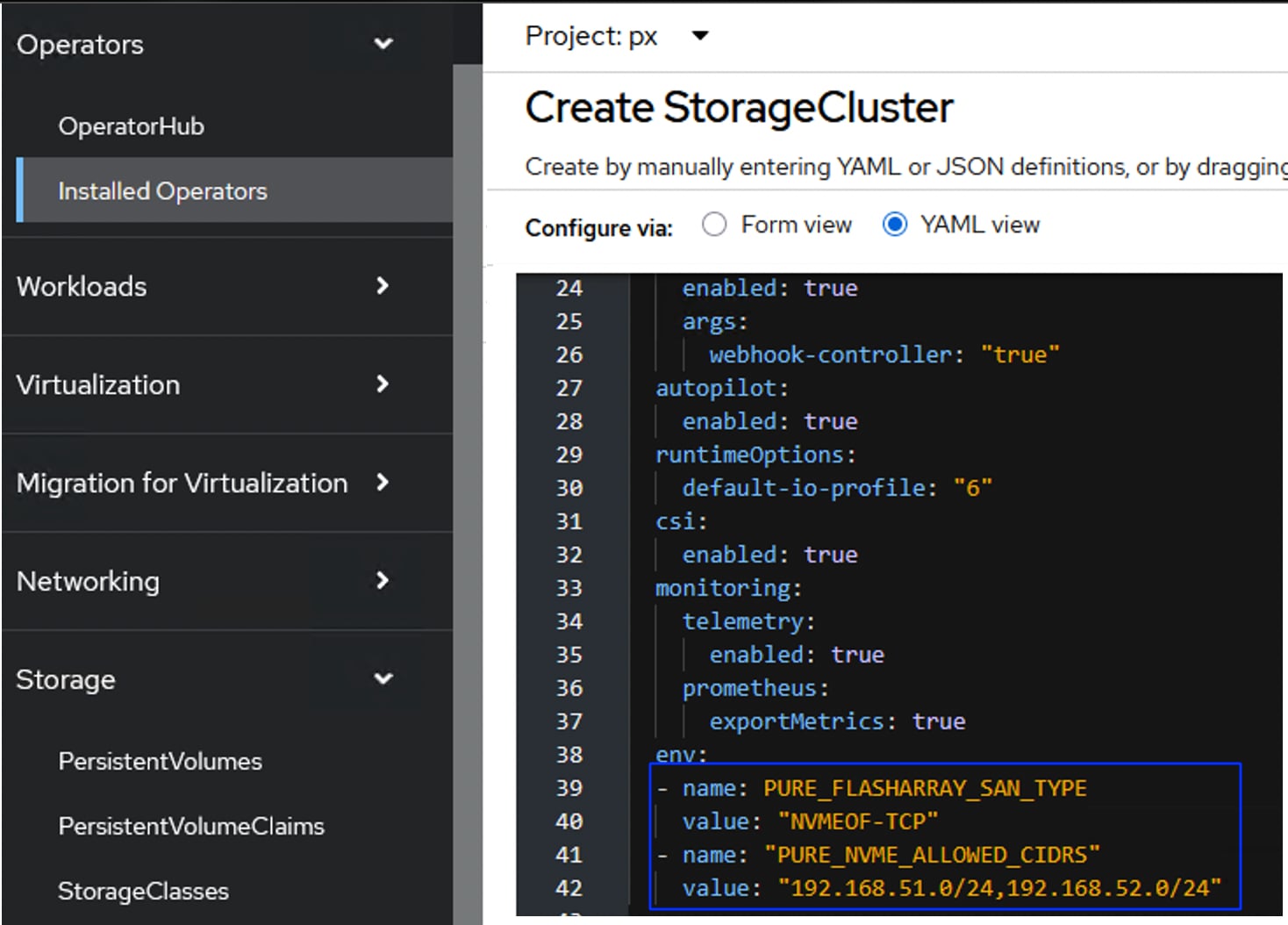Collapse the Operators section chevron
The image size is (1288, 925).
[383, 44]
